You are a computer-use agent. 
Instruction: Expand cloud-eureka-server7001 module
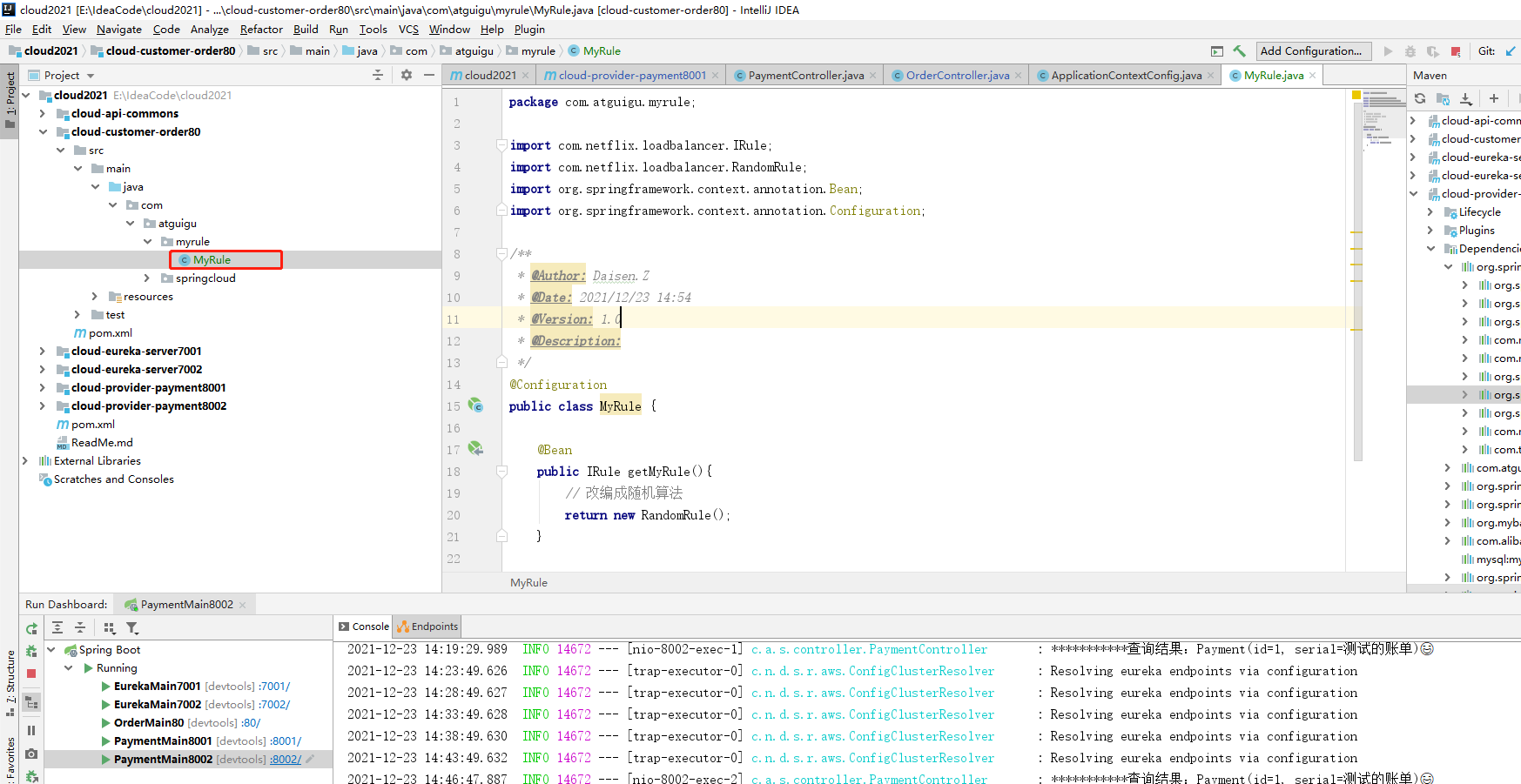click(x=43, y=352)
